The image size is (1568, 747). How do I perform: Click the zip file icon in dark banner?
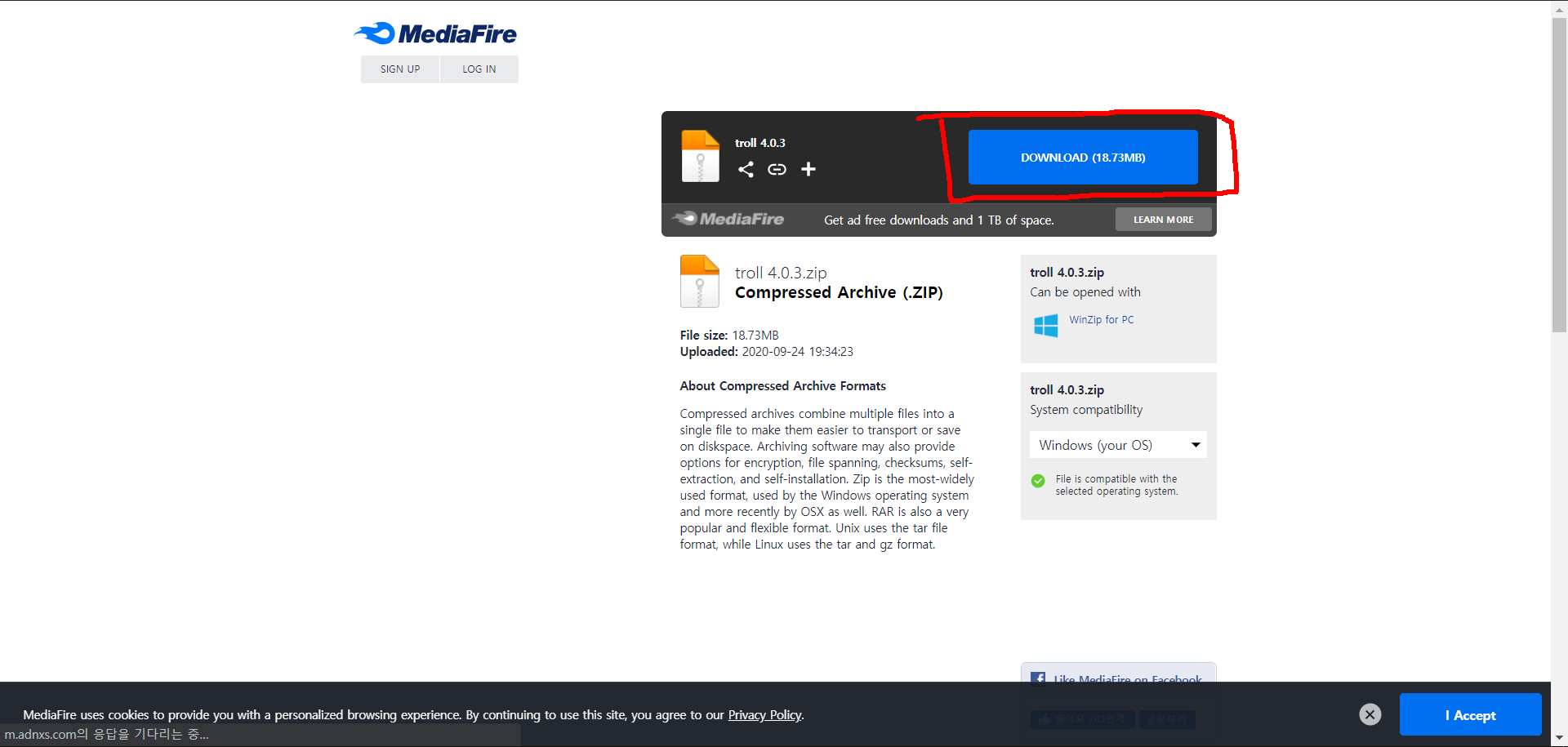700,156
